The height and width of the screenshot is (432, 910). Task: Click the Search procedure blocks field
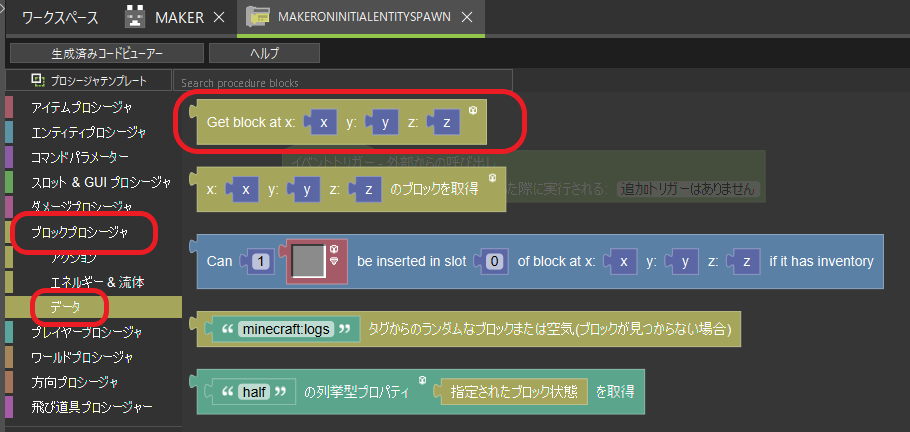[x=342, y=81]
